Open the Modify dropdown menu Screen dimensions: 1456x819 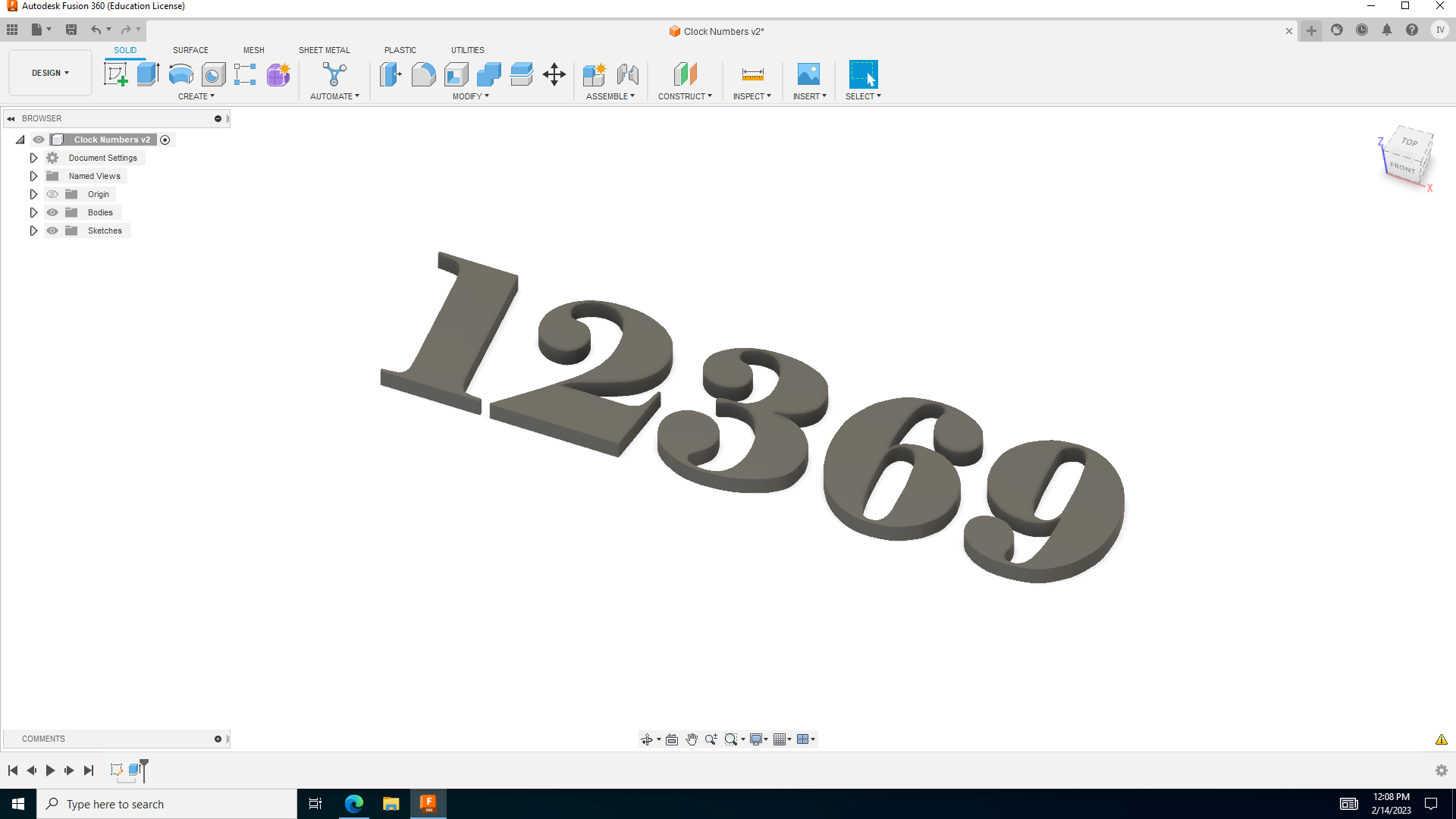pos(470,96)
